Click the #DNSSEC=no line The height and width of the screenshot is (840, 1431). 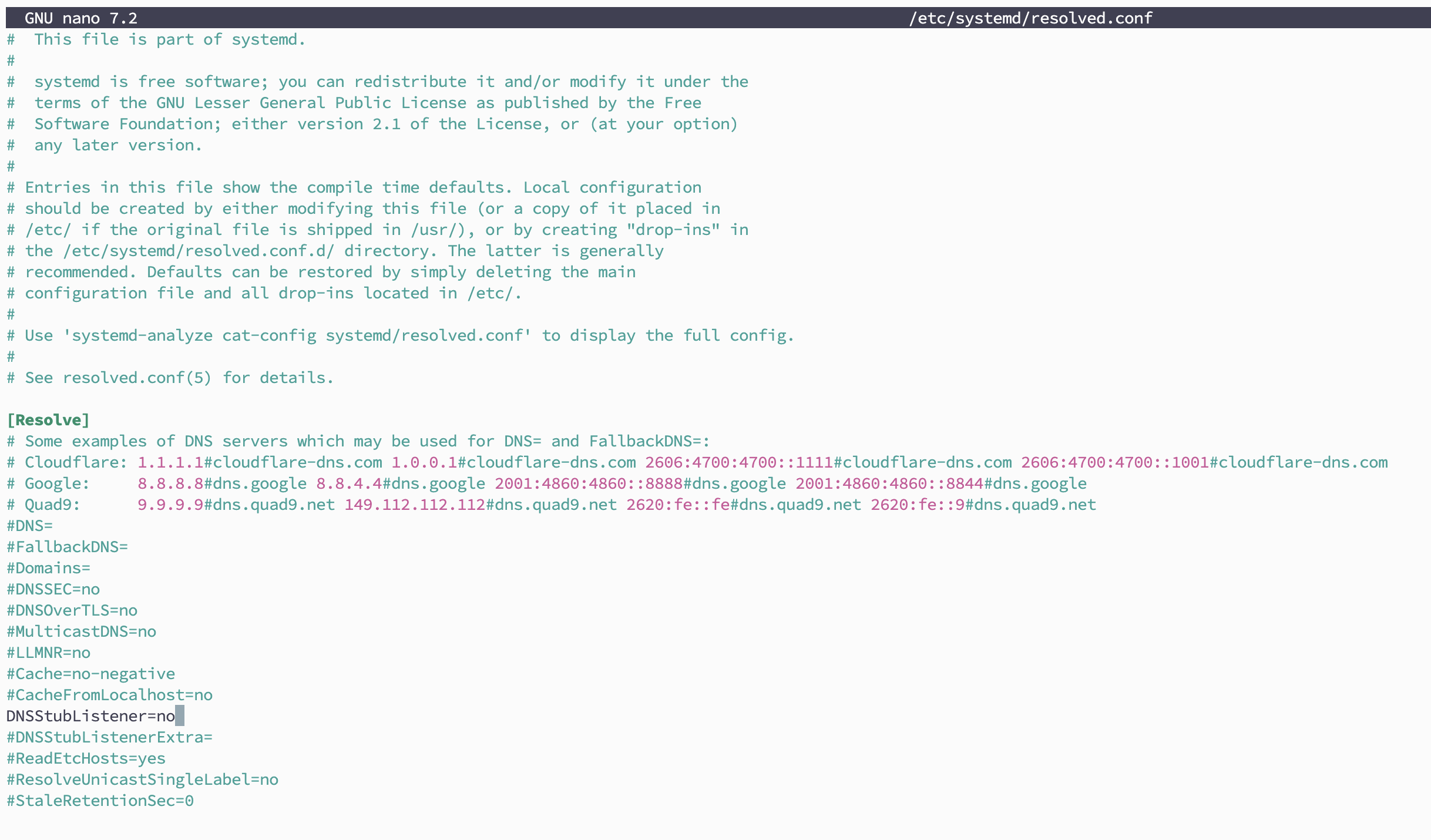(x=53, y=589)
